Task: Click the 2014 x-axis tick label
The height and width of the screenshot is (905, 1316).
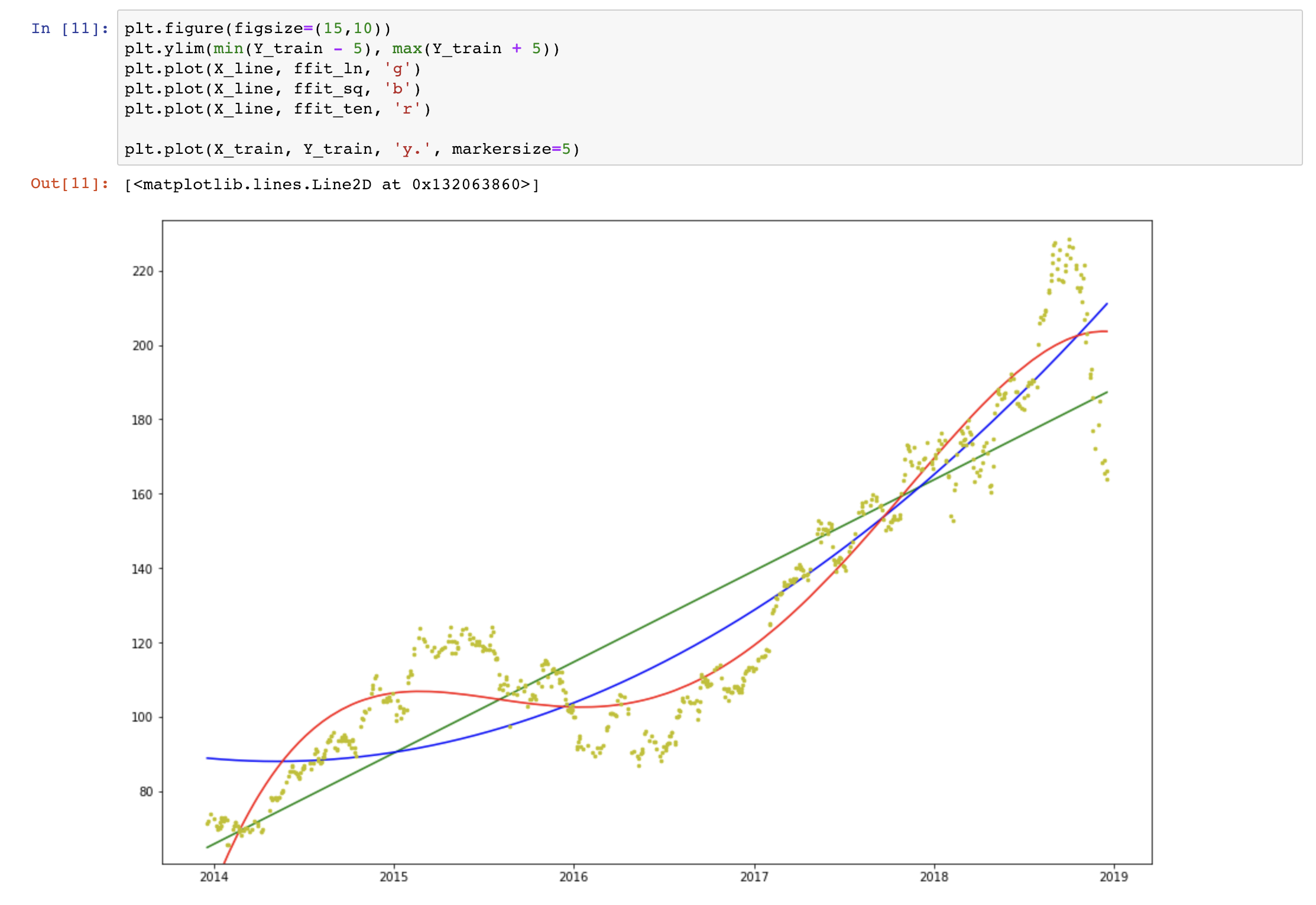Action: pos(213,877)
